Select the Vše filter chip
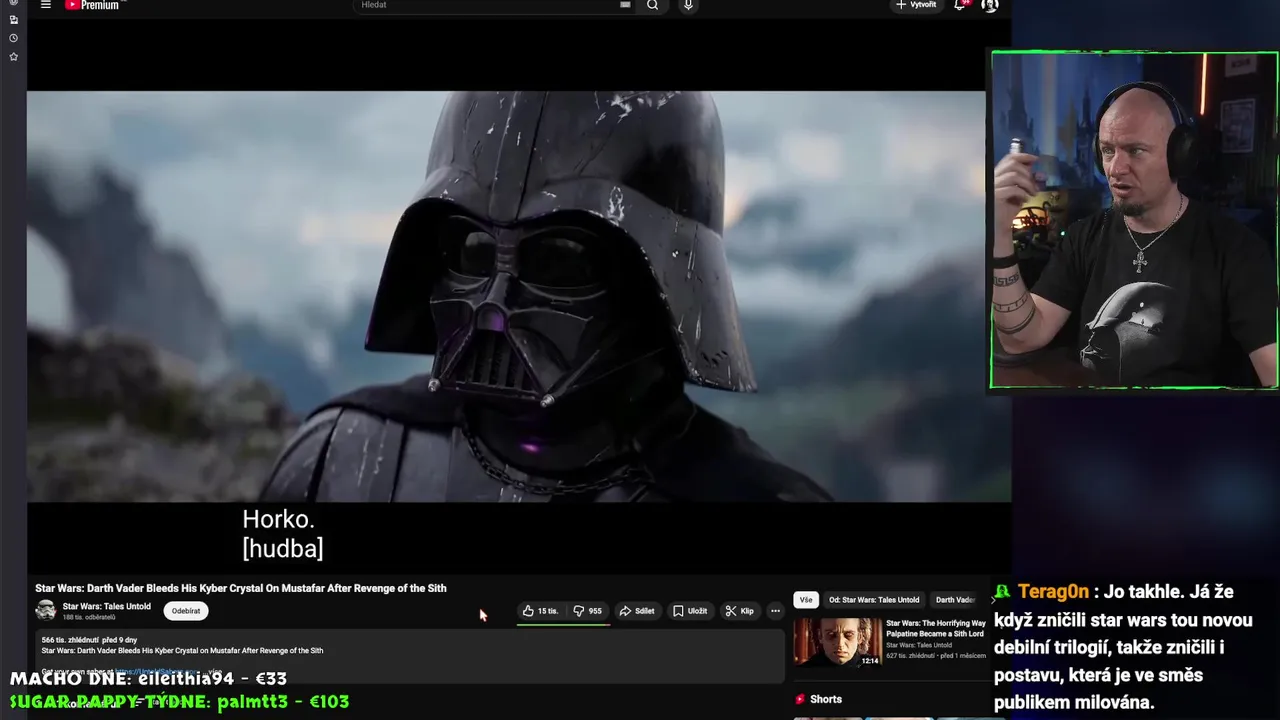Screen dimensions: 1280x720 806,600
